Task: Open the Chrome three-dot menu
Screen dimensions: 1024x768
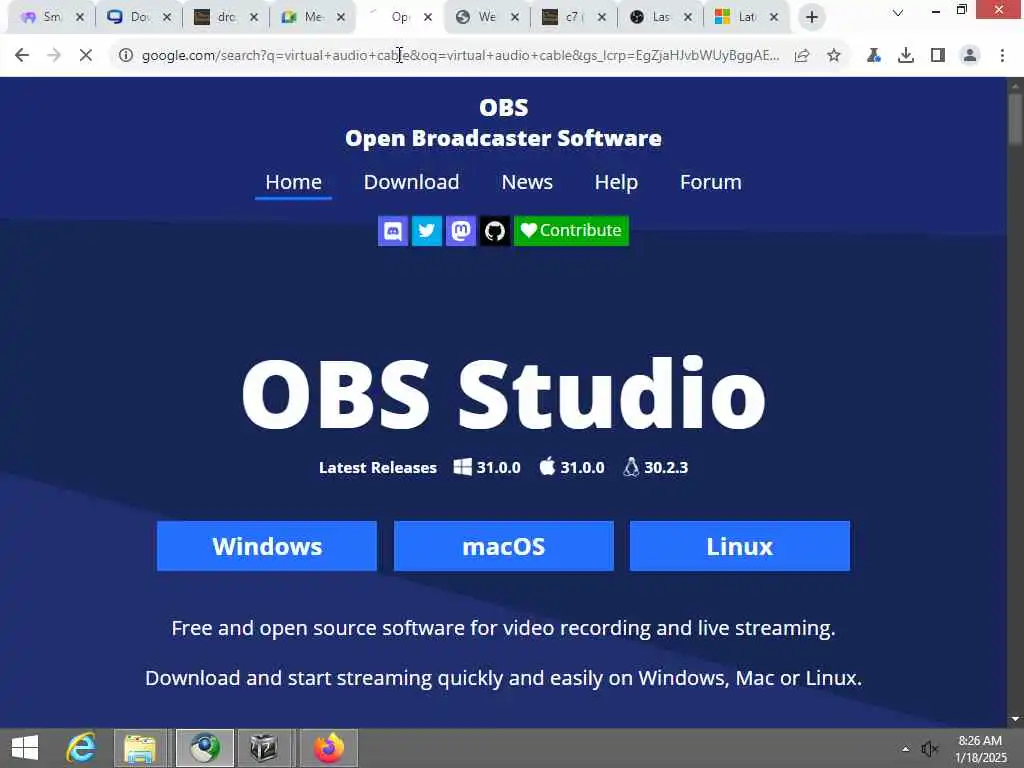Action: pyautogui.click(x=1002, y=56)
